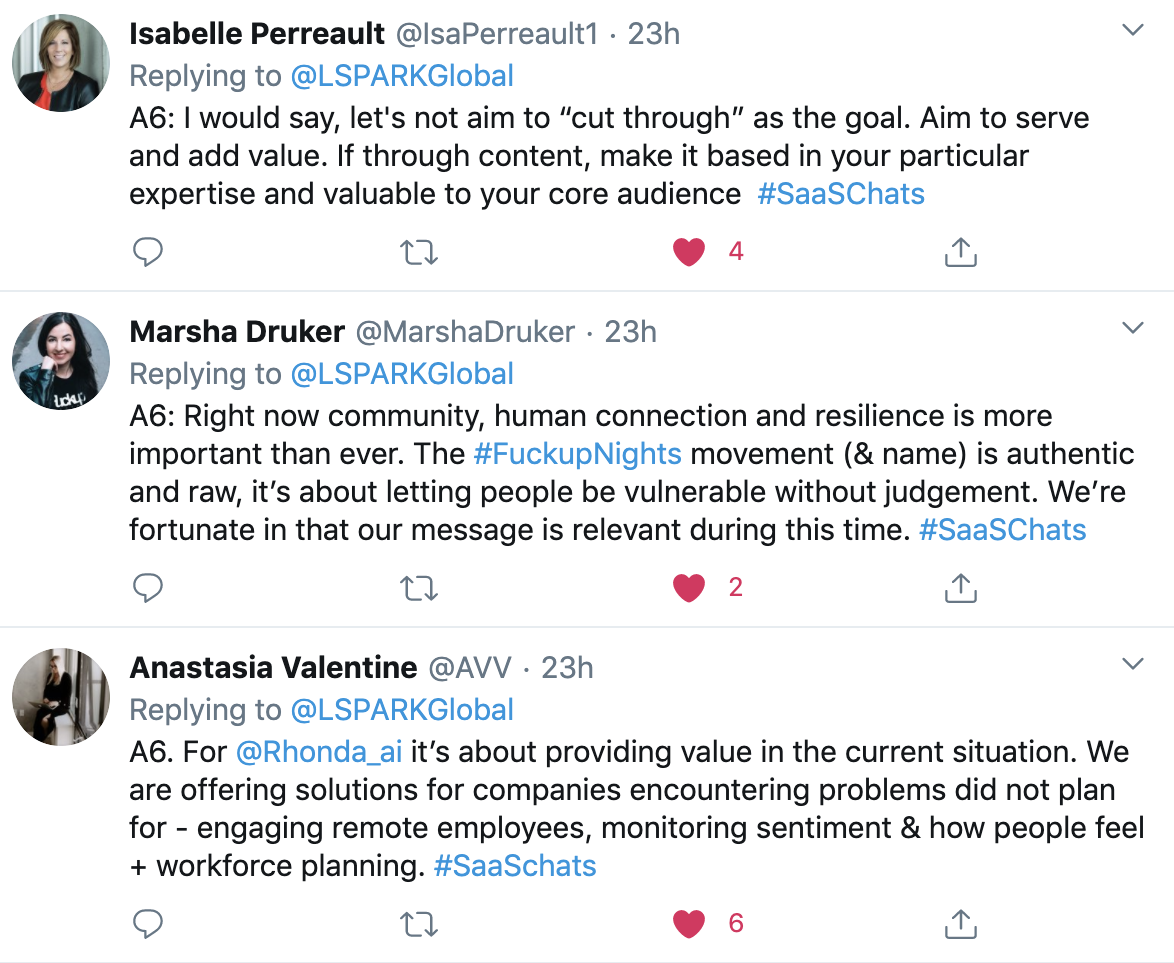Open the #FuckupNights hashtag link
Viewport: 1174px width, 963px height.
(x=577, y=454)
